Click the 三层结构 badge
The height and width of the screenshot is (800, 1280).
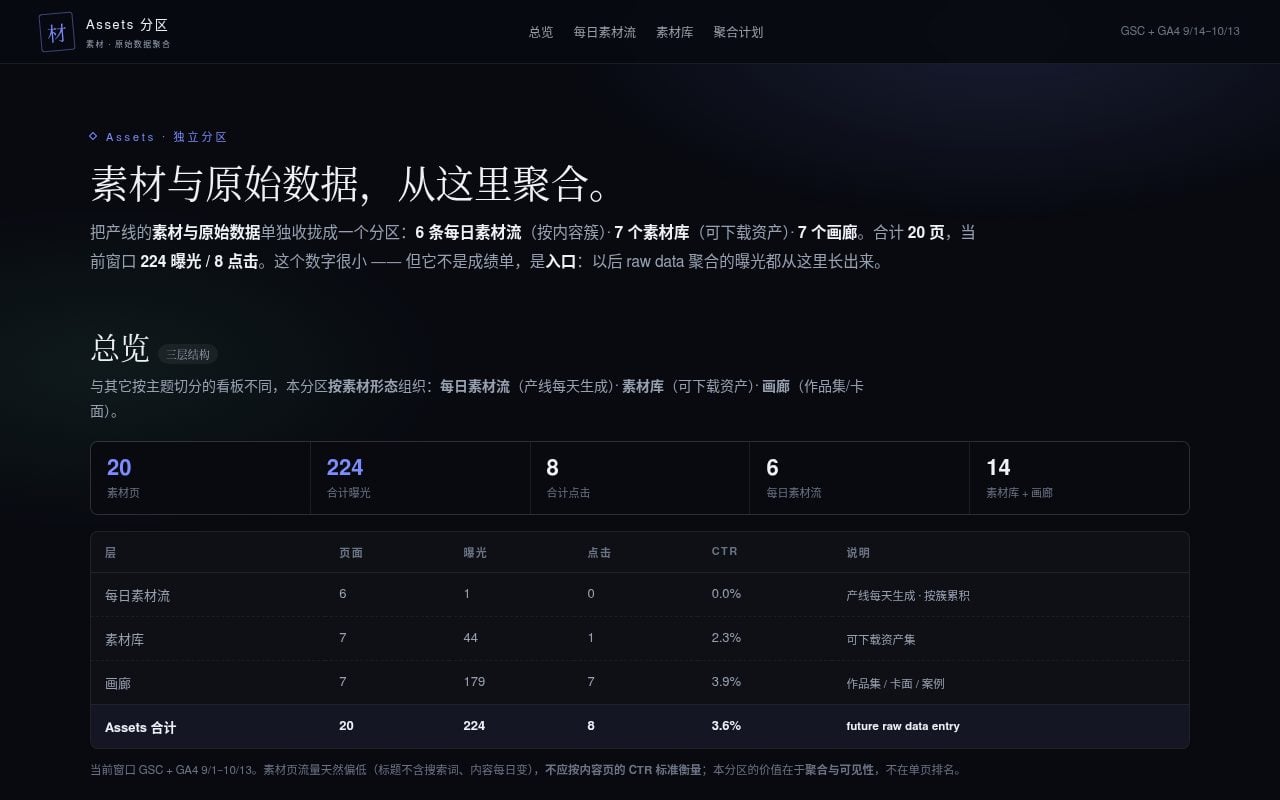pos(188,354)
